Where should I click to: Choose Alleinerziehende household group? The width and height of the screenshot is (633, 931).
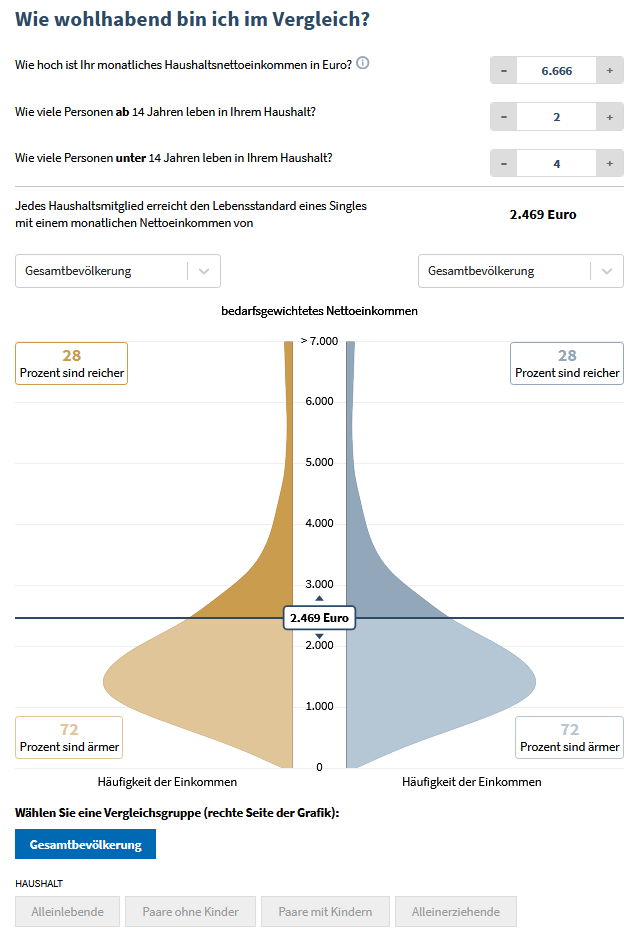[x=456, y=911]
